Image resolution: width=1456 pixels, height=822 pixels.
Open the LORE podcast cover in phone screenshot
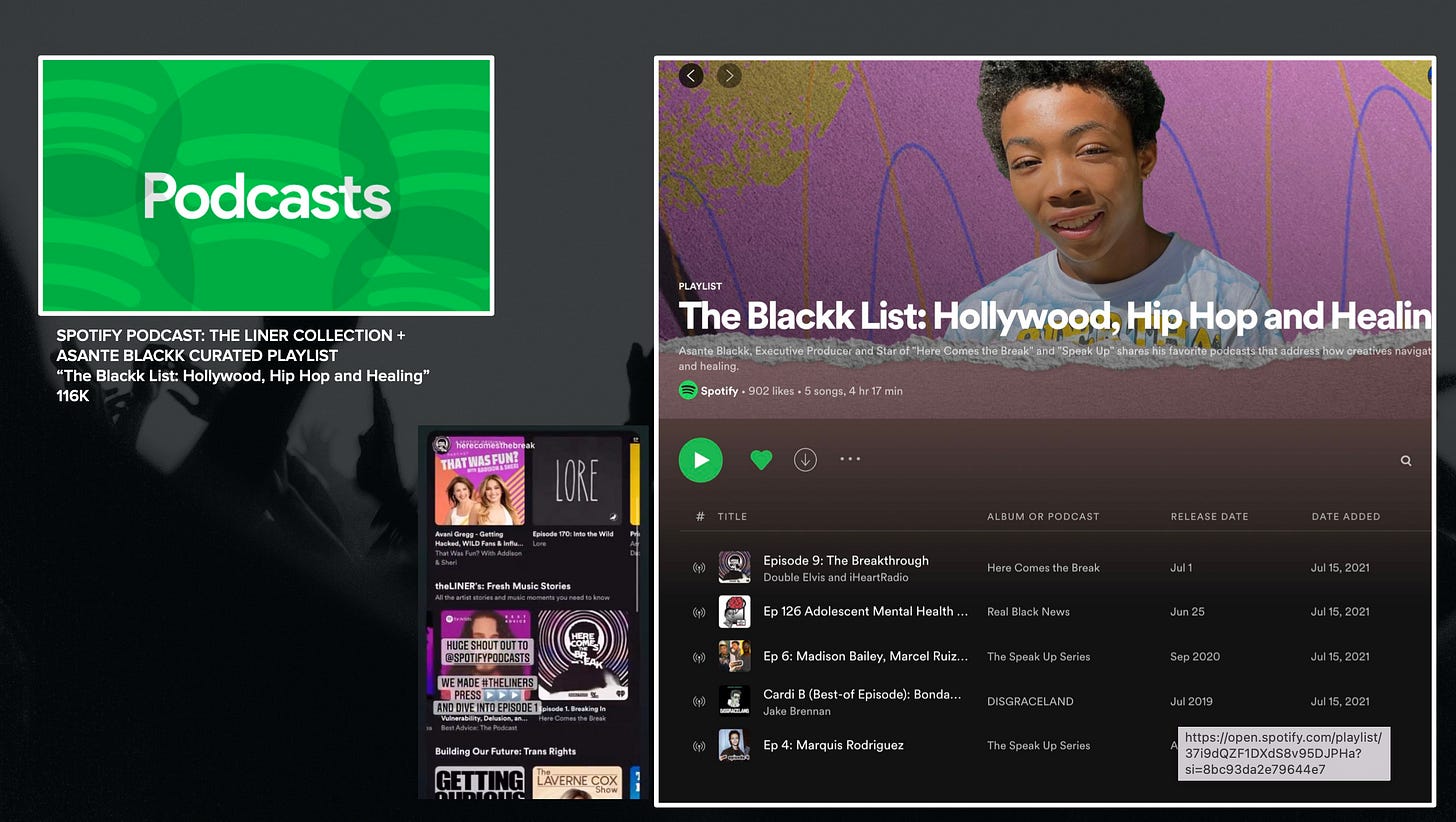[577, 482]
